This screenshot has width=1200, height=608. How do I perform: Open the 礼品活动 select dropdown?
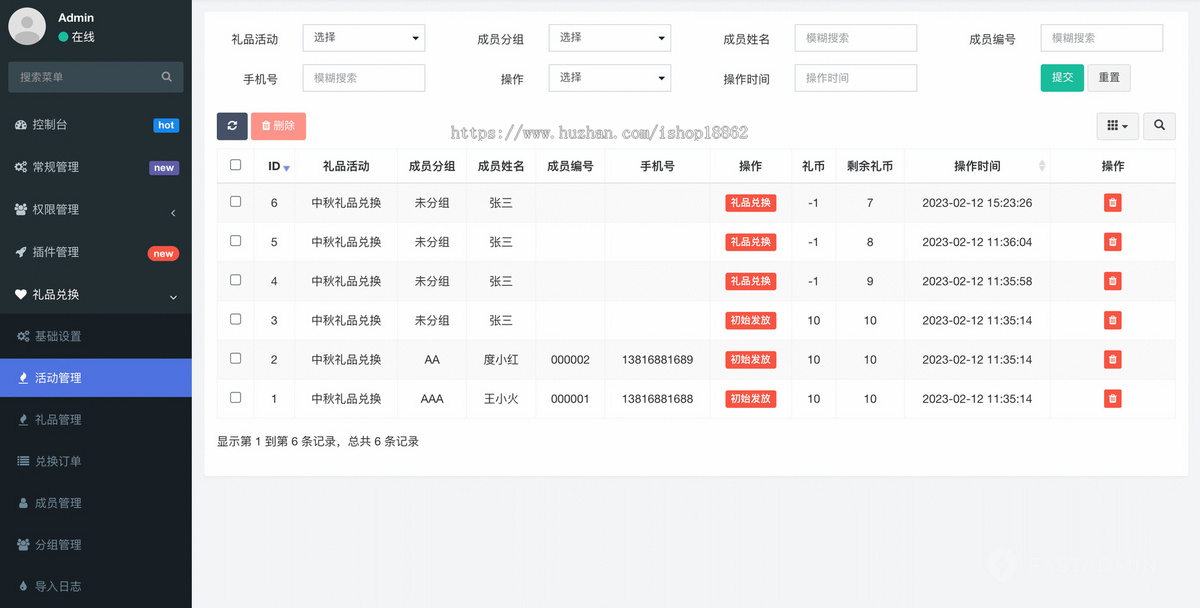(x=363, y=37)
